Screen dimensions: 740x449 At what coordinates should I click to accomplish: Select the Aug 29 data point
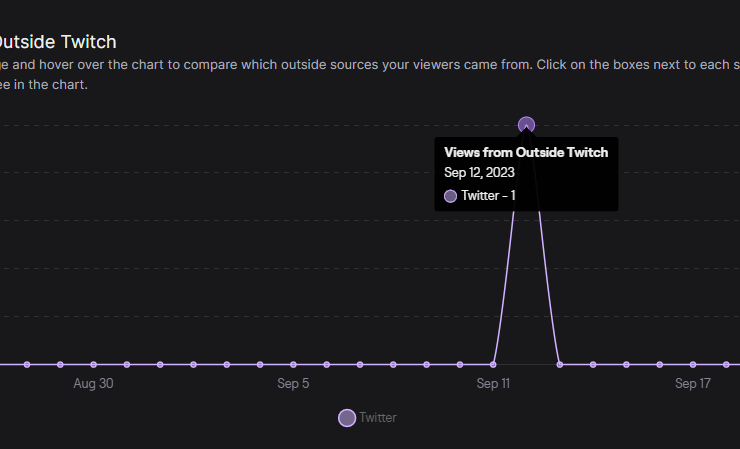tap(60, 364)
